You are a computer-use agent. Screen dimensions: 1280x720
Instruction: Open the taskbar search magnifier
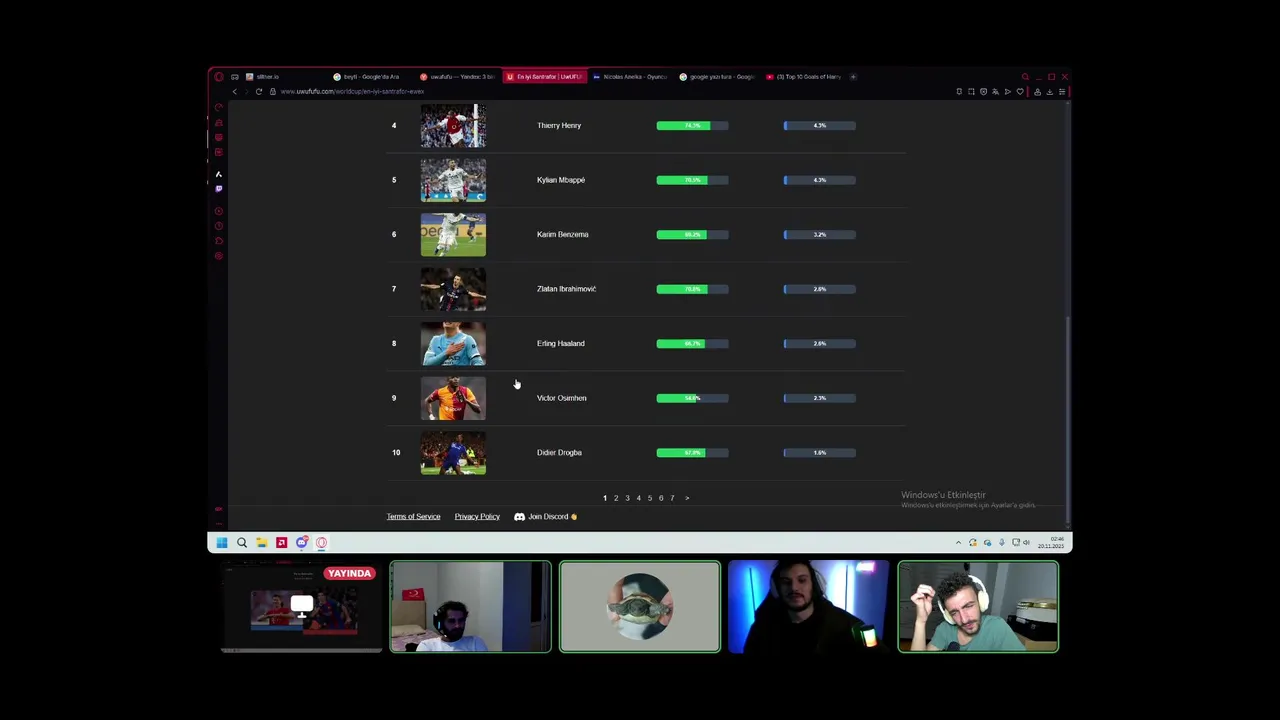[242, 542]
